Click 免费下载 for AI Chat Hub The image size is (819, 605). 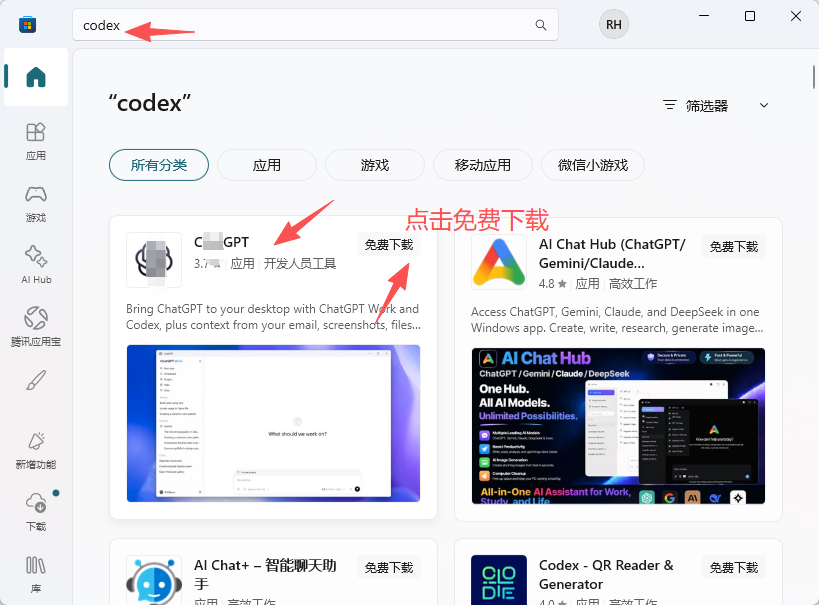pos(734,247)
